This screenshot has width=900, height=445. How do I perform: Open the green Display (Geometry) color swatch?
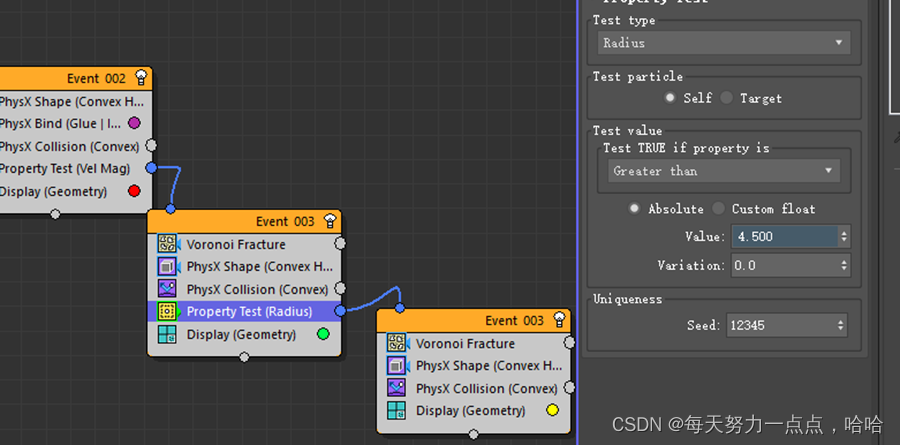pos(323,334)
